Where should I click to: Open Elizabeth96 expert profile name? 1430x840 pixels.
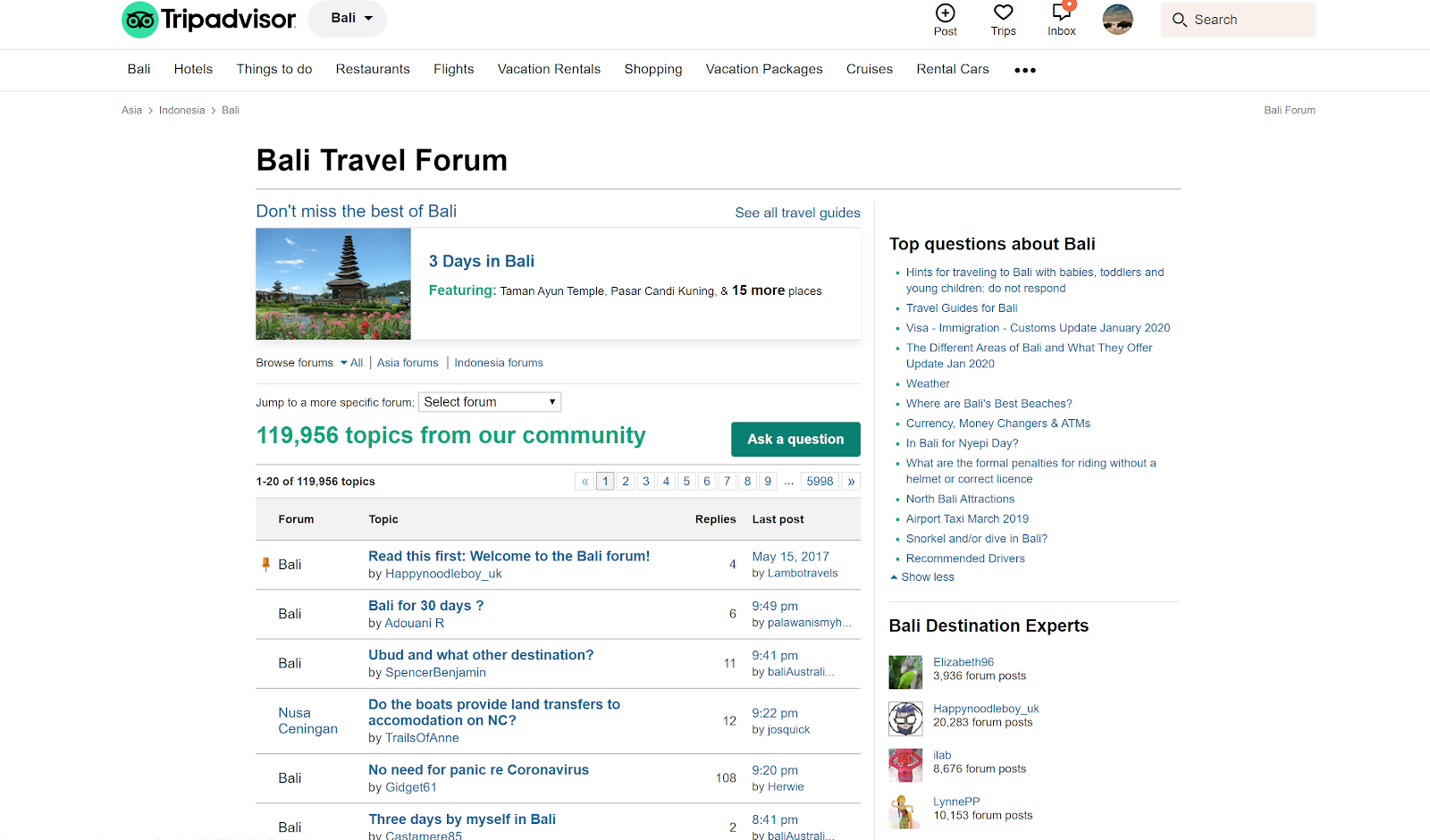(963, 662)
